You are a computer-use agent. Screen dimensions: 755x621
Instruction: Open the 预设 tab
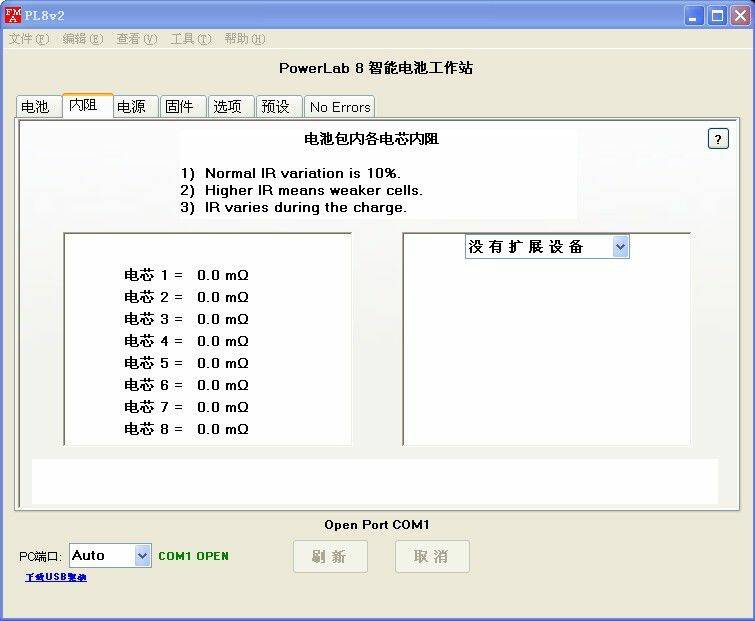pyautogui.click(x=279, y=106)
